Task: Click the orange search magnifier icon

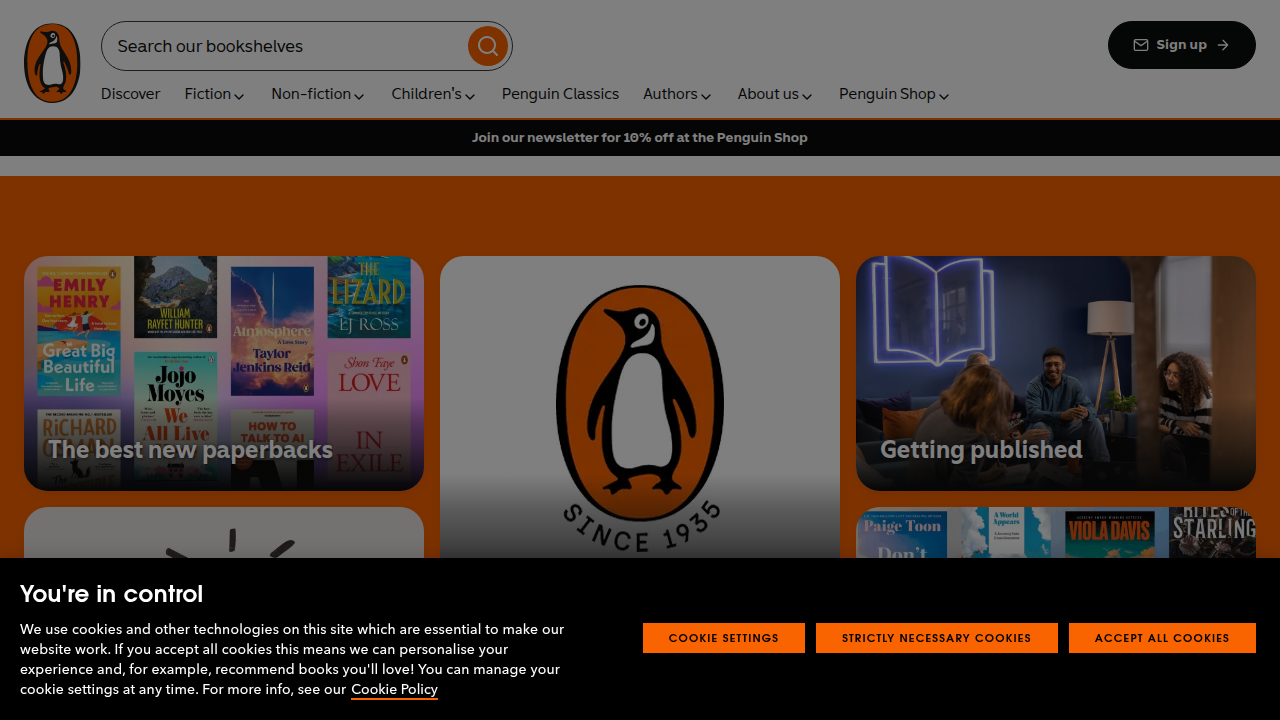Action: pos(488,46)
